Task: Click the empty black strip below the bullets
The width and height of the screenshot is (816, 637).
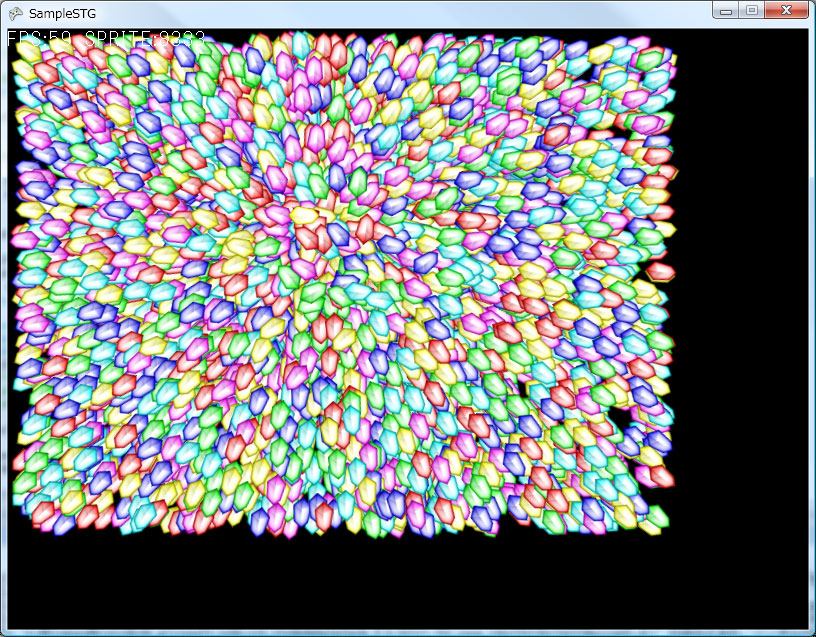Action: 400,585
